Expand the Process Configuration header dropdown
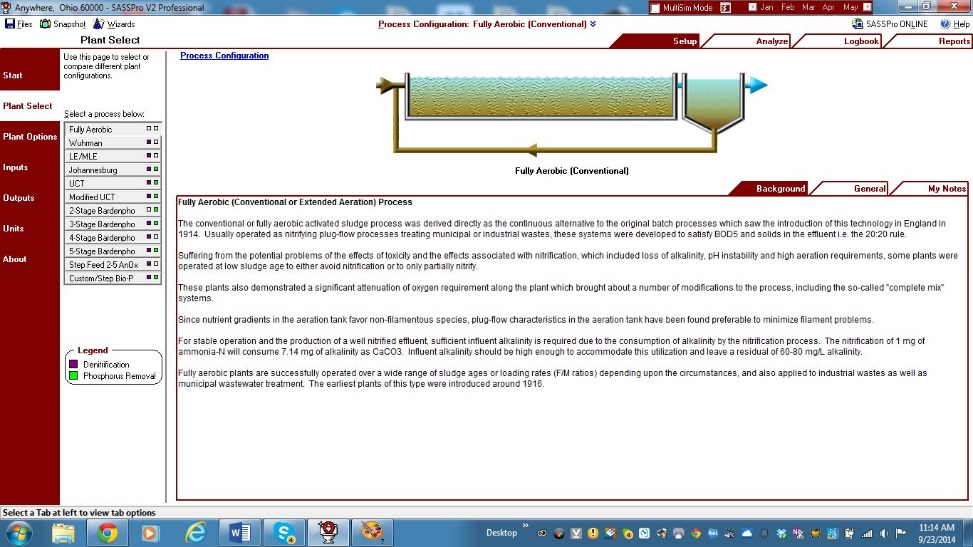The image size is (973, 547). 593,24
